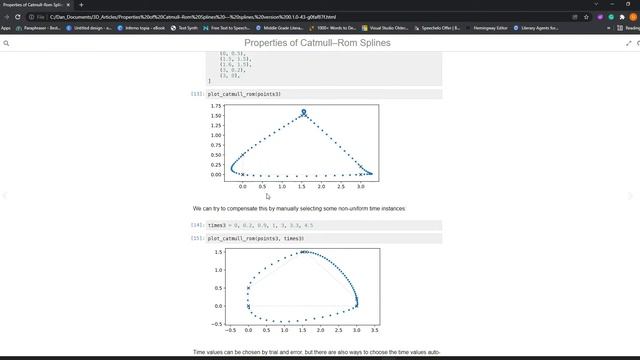Expand the bookmarks overflow chevron
The width and height of the screenshot is (640, 360).
[609, 28]
